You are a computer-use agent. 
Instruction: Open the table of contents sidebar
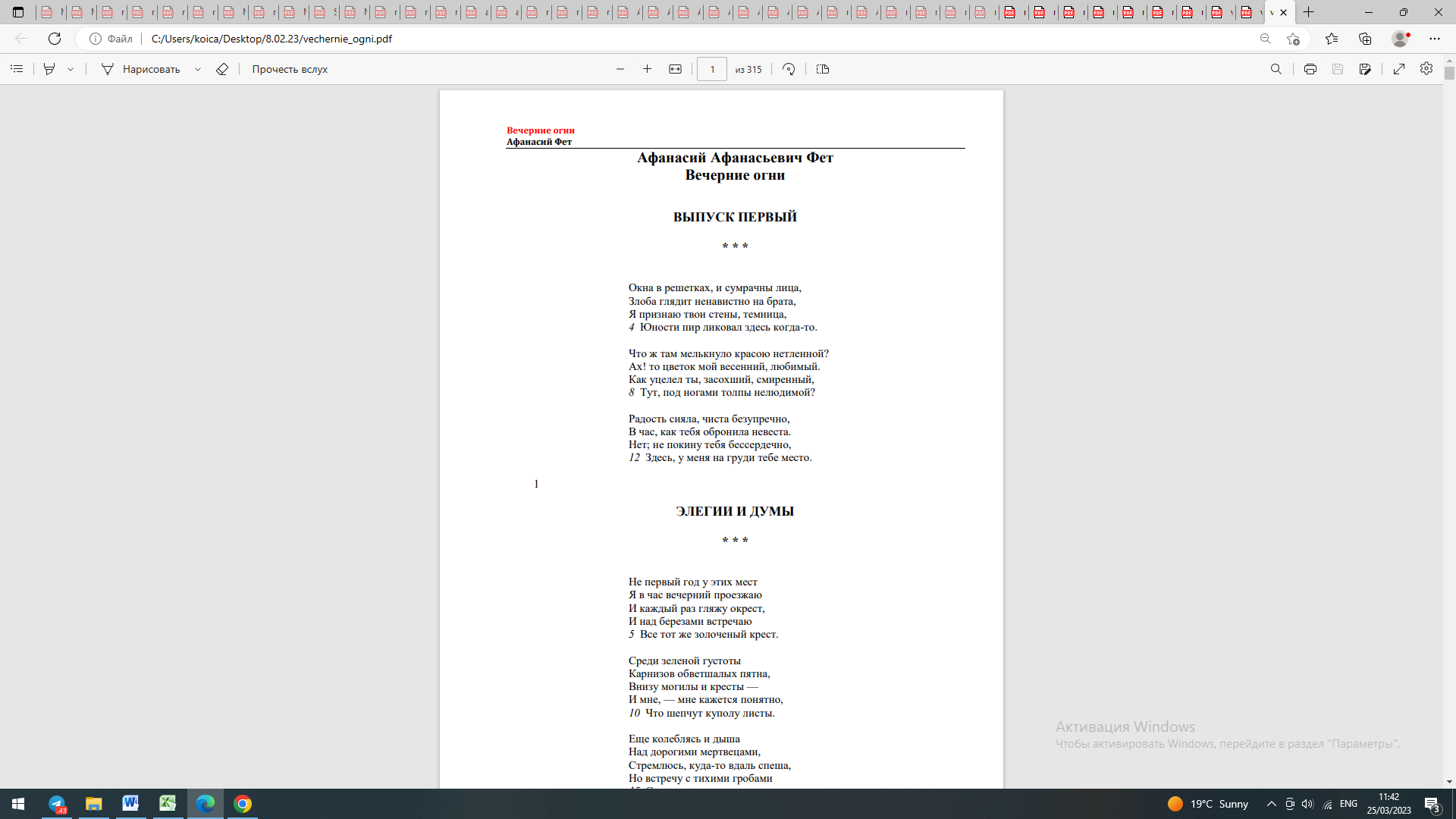[x=17, y=69]
